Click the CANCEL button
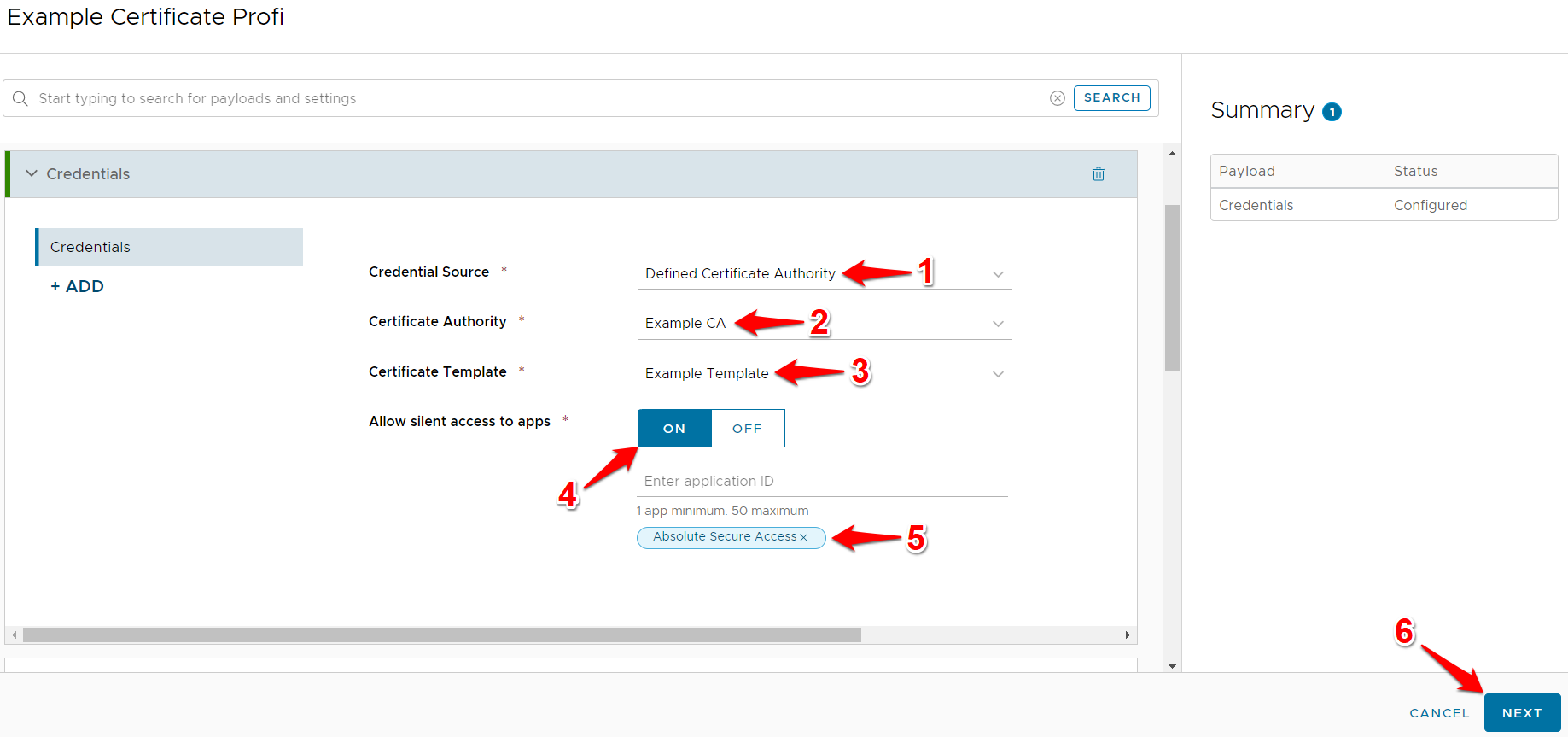 coord(1439,713)
